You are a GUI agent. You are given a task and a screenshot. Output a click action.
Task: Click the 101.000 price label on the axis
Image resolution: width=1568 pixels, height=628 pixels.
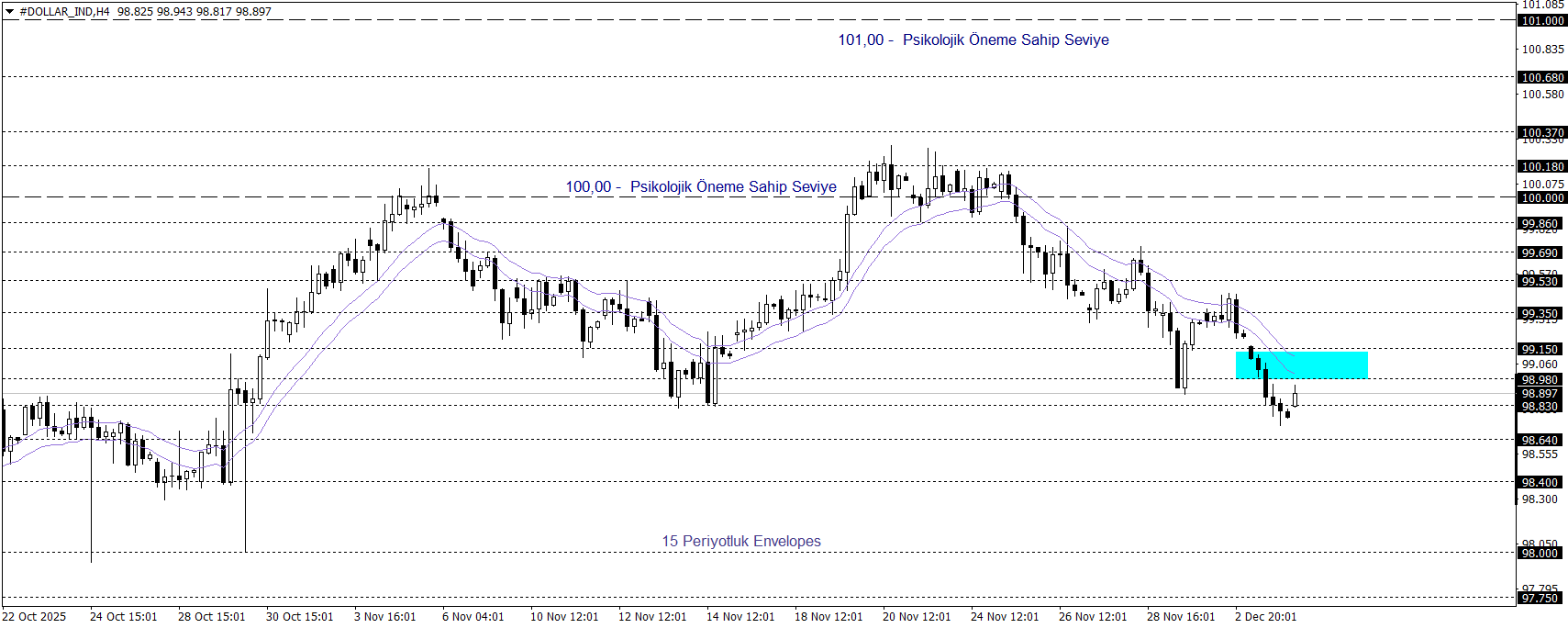tap(1542, 20)
